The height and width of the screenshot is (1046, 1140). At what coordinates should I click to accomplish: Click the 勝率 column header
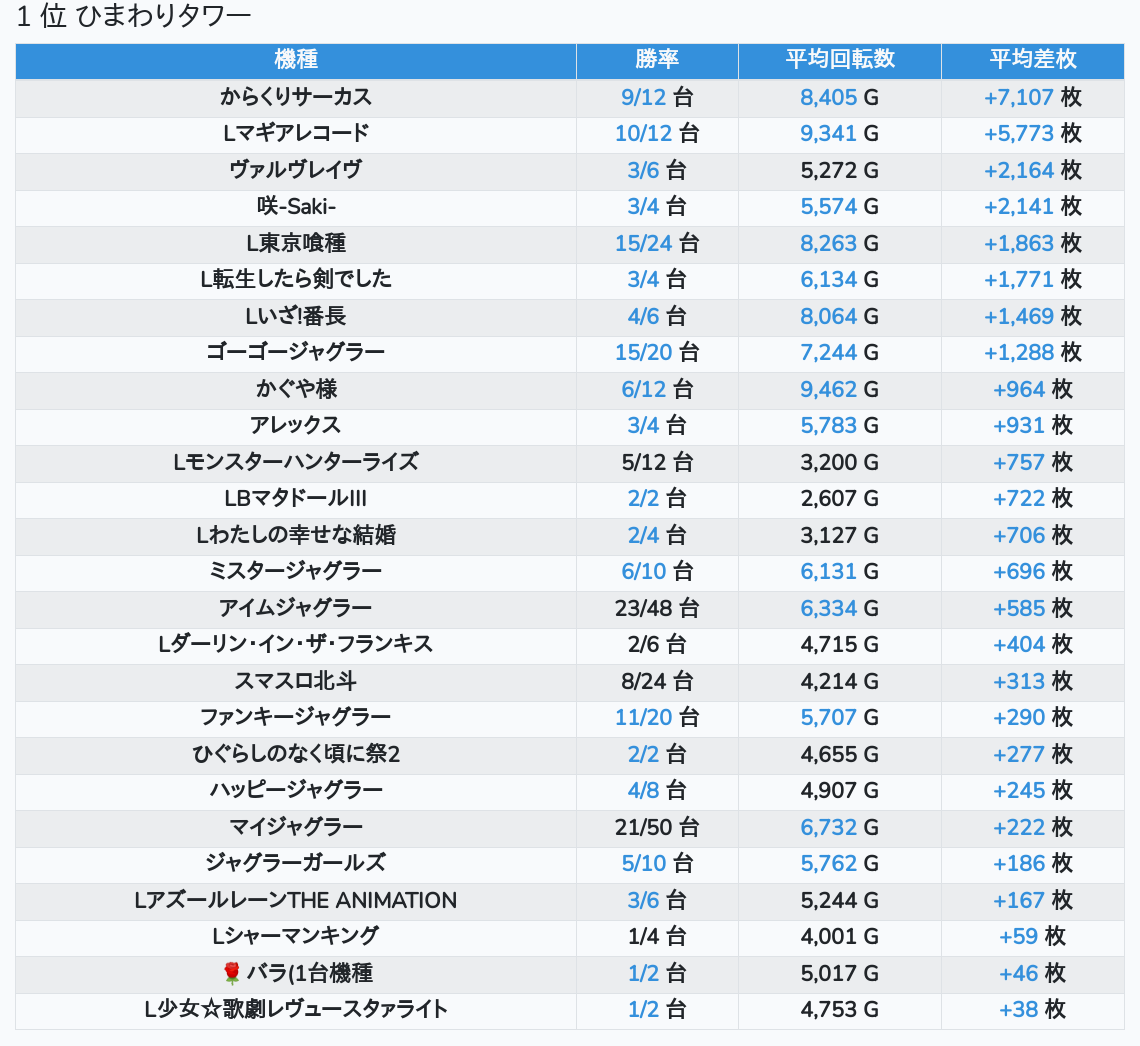pyautogui.click(x=657, y=60)
